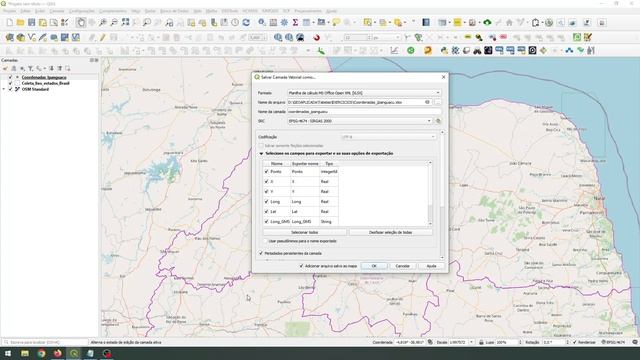Click the yellow pencil Toggle Editing icon
640x360 pixels.
[102, 38]
